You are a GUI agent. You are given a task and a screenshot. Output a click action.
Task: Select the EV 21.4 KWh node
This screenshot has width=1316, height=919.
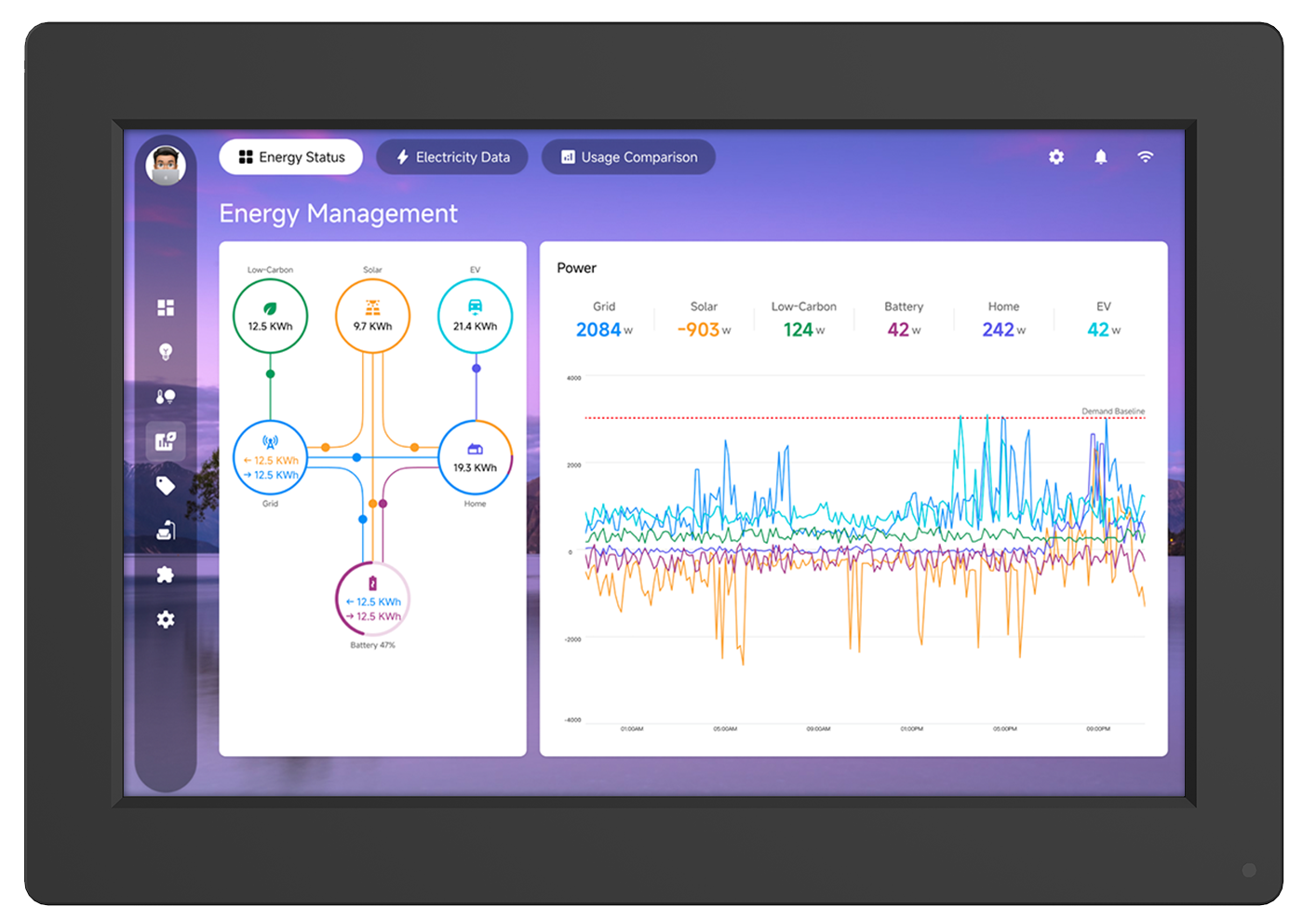pyautogui.click(x=475, y=317)
